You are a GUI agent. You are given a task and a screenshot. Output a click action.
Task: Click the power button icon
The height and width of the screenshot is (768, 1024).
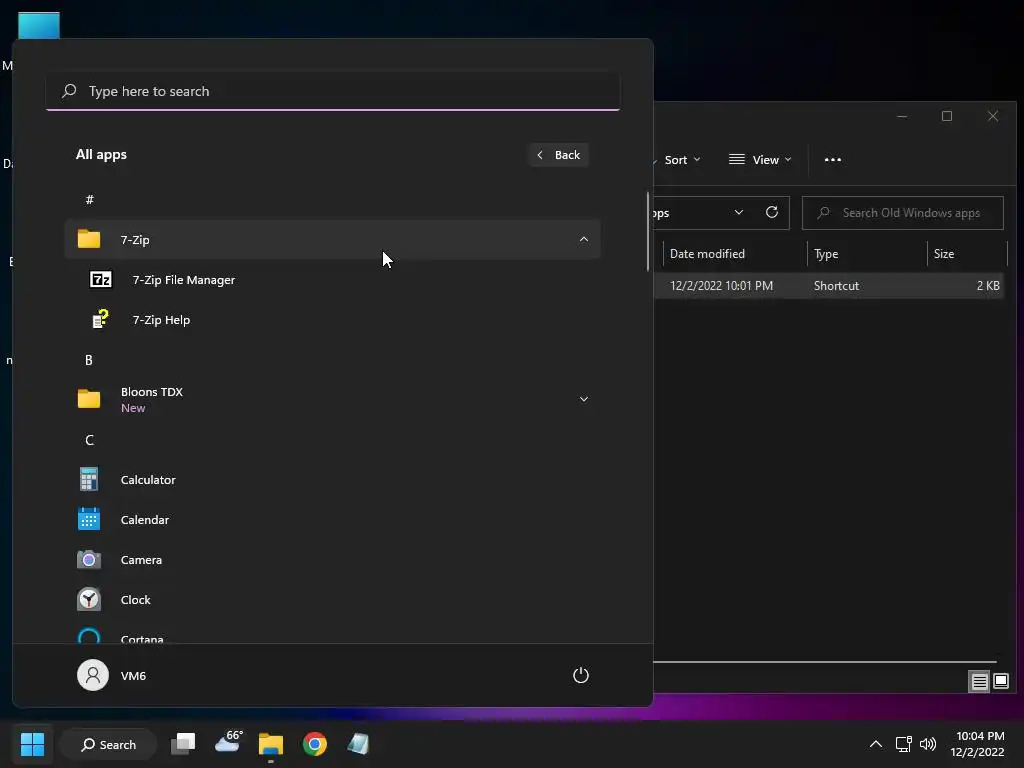click(581, 675)
